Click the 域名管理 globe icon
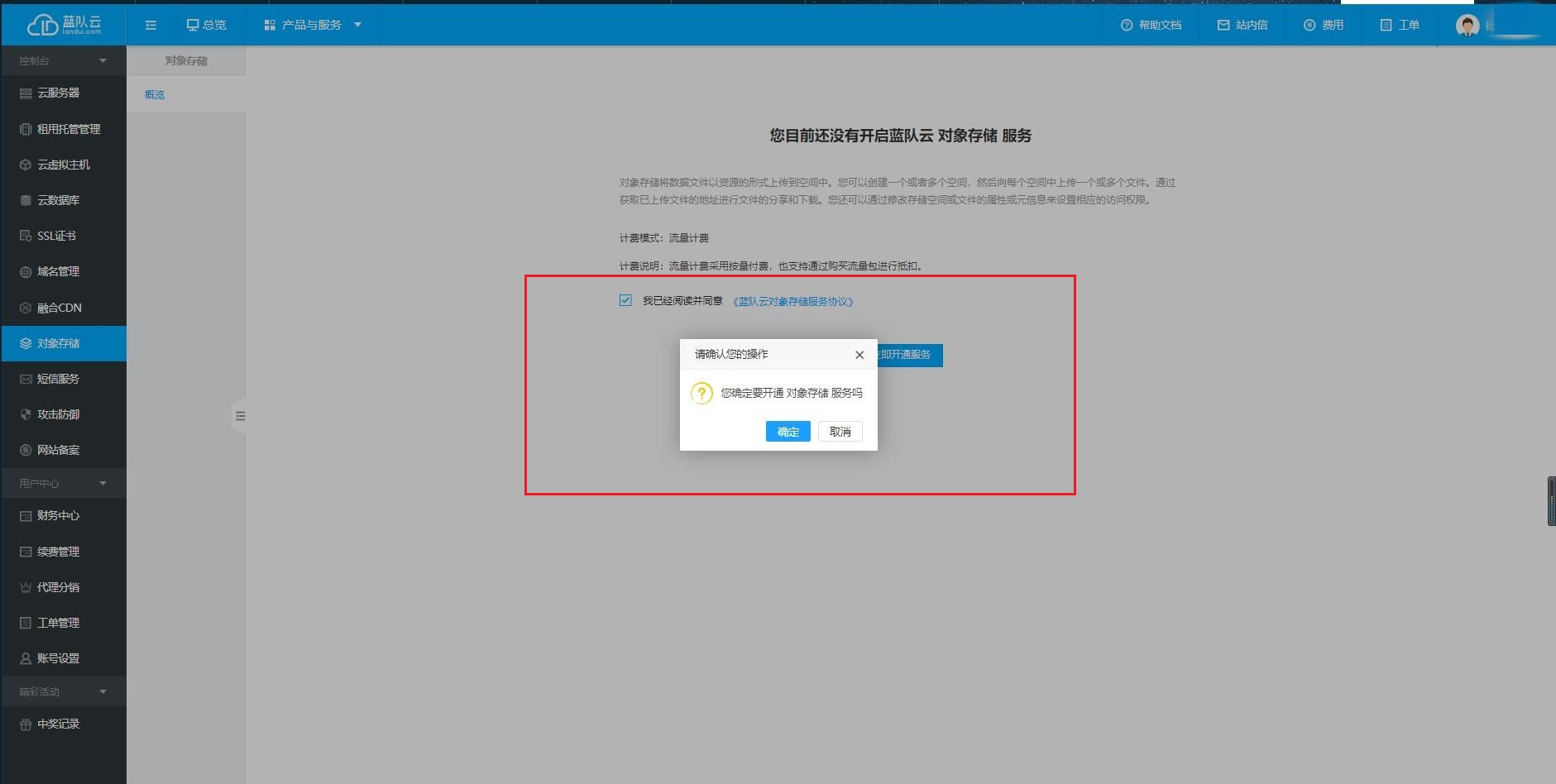Screen dimensions: 1556x784 pos(26,271)
